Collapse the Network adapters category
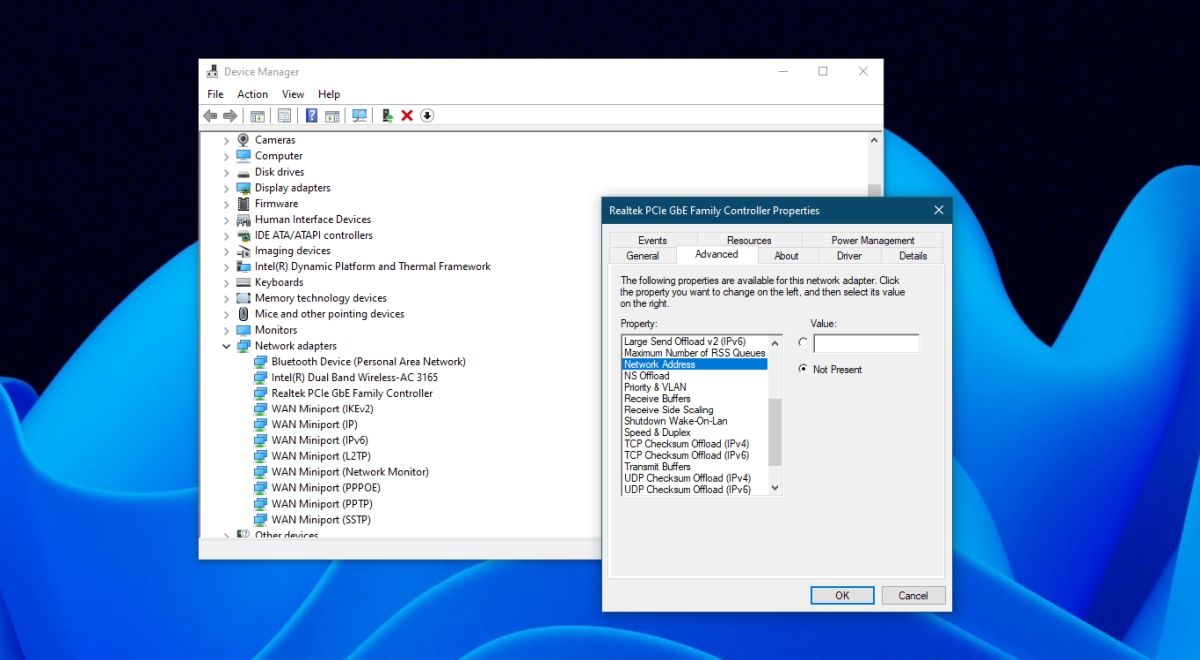 tap(226, 346)
